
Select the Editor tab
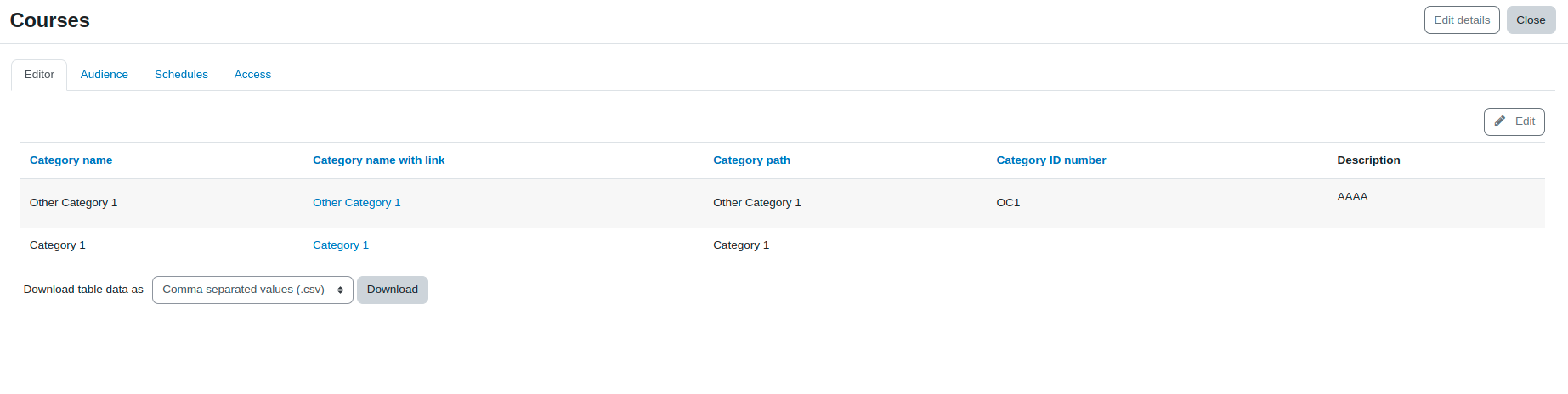coord(39,75)
